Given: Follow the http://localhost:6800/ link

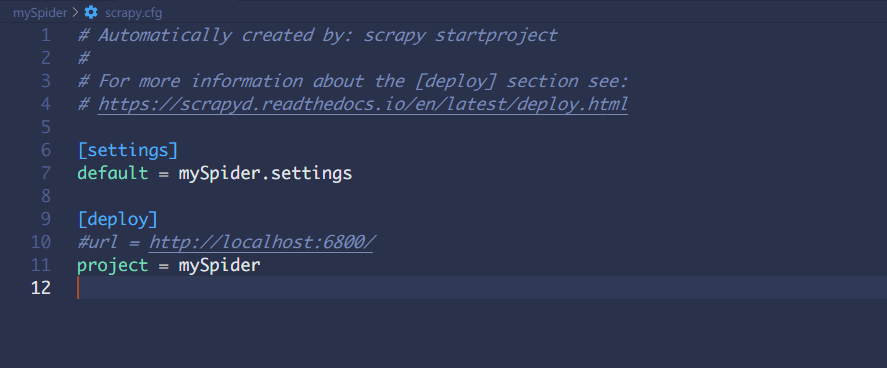Looking at the screenshot, I should tap(261, 242).
